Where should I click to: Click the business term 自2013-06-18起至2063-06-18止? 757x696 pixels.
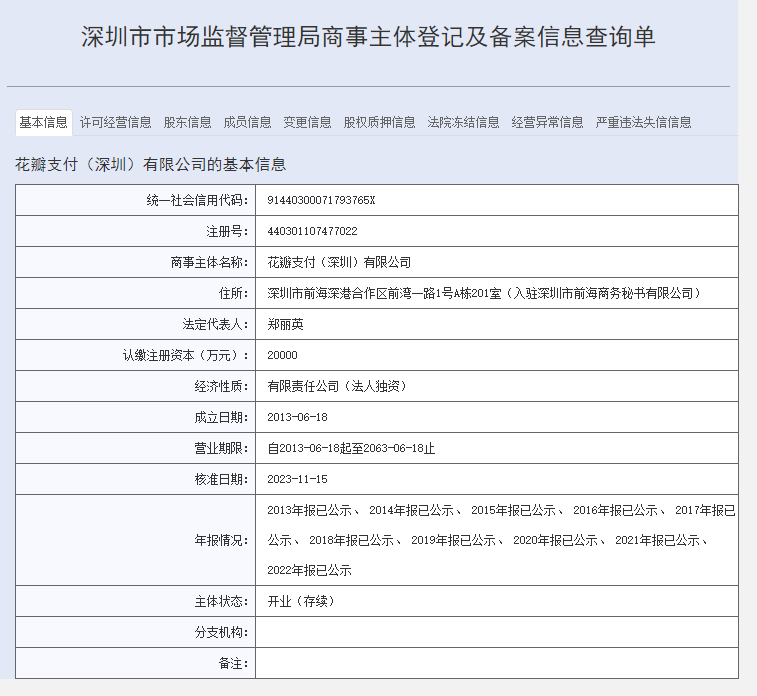click(351, 448)
